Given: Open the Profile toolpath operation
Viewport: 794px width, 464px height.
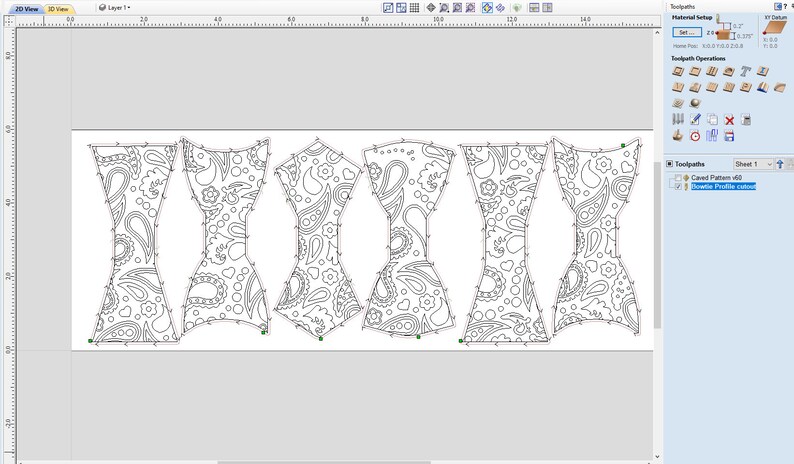Looking at the screenshot, I should tap(678, 71).
